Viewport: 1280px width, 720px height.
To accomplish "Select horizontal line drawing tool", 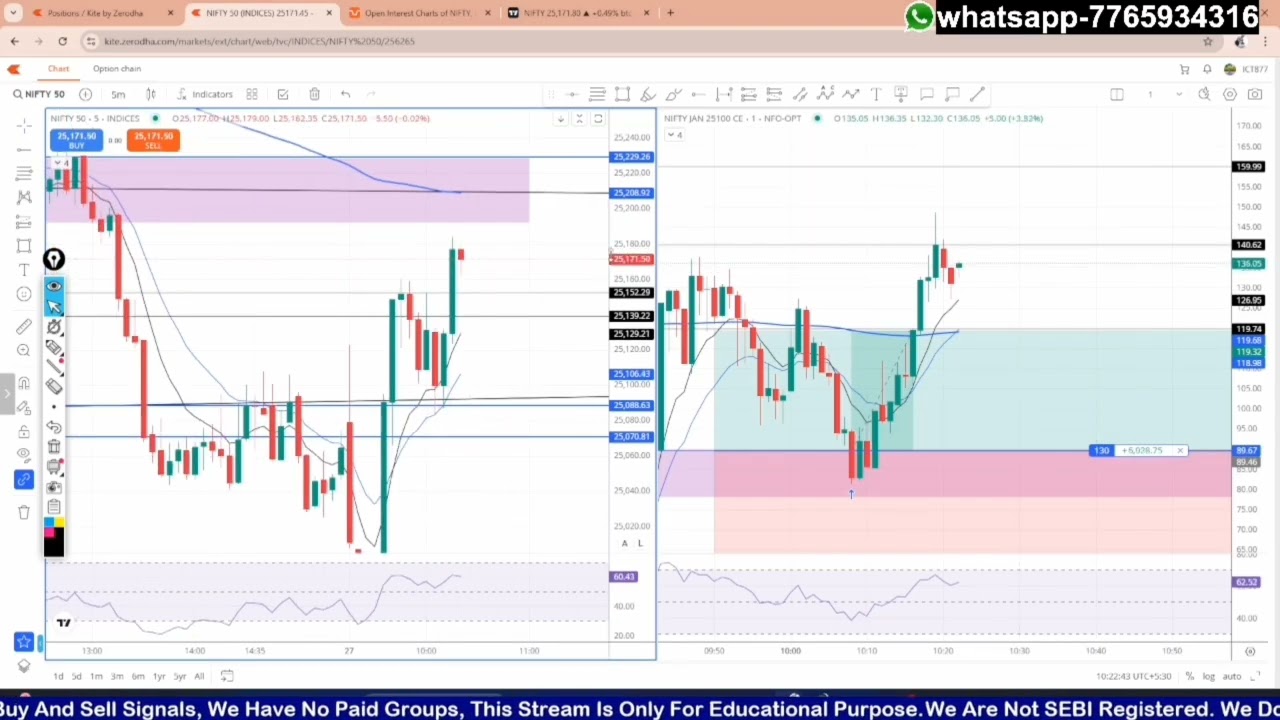I will [x=571, y=94].
